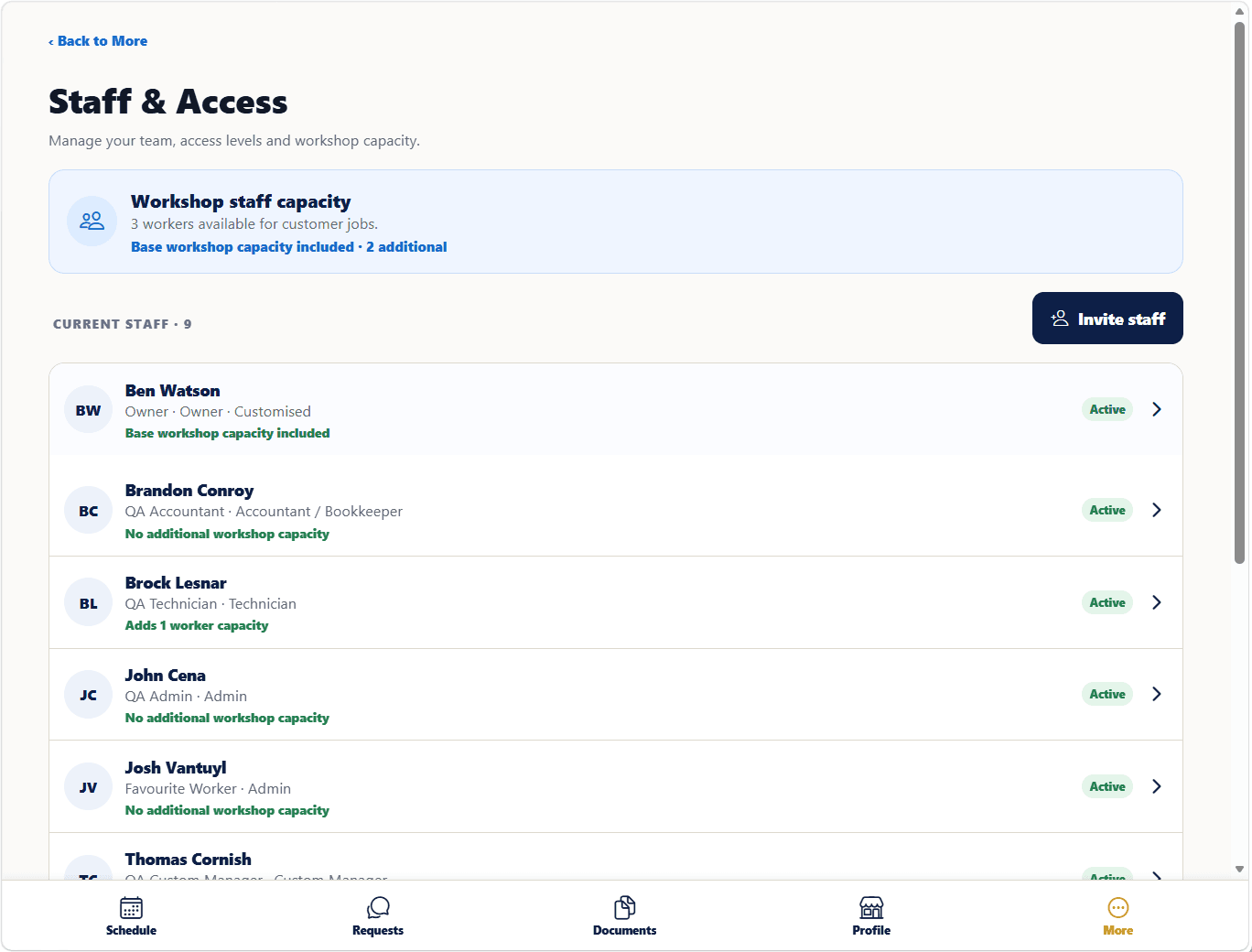Click the 'More' label in bottom bar
The height and width of the screenshot is (952, 1252).
coord(1118,930)
